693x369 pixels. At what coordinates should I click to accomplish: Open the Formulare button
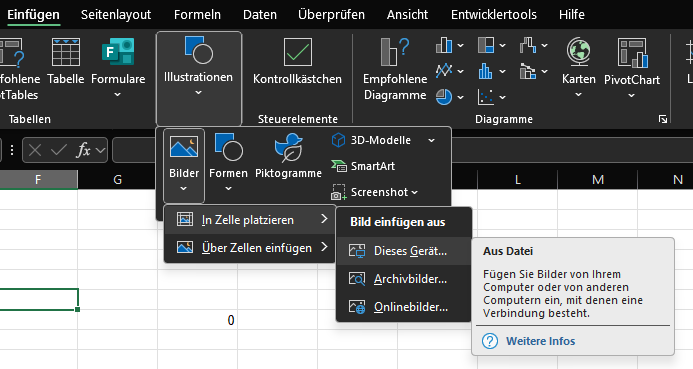tap(118, 67)
